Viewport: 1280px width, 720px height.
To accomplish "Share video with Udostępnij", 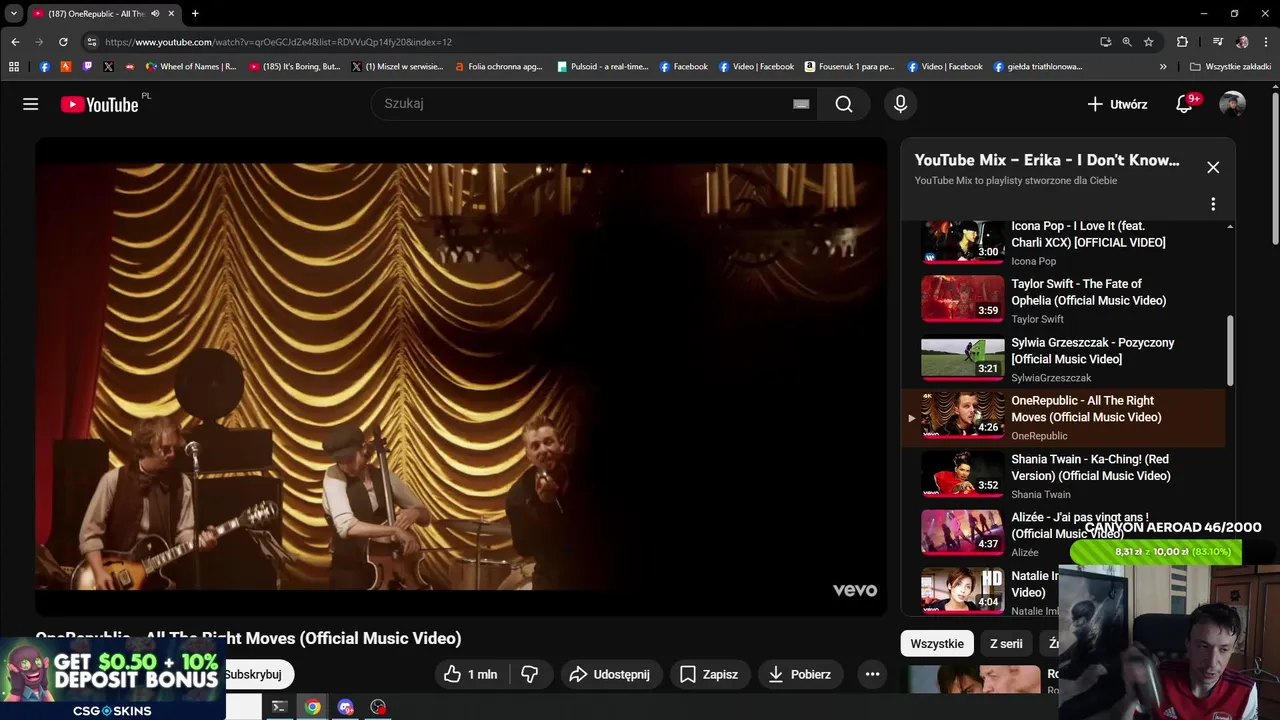I will (x=610, y=674).
